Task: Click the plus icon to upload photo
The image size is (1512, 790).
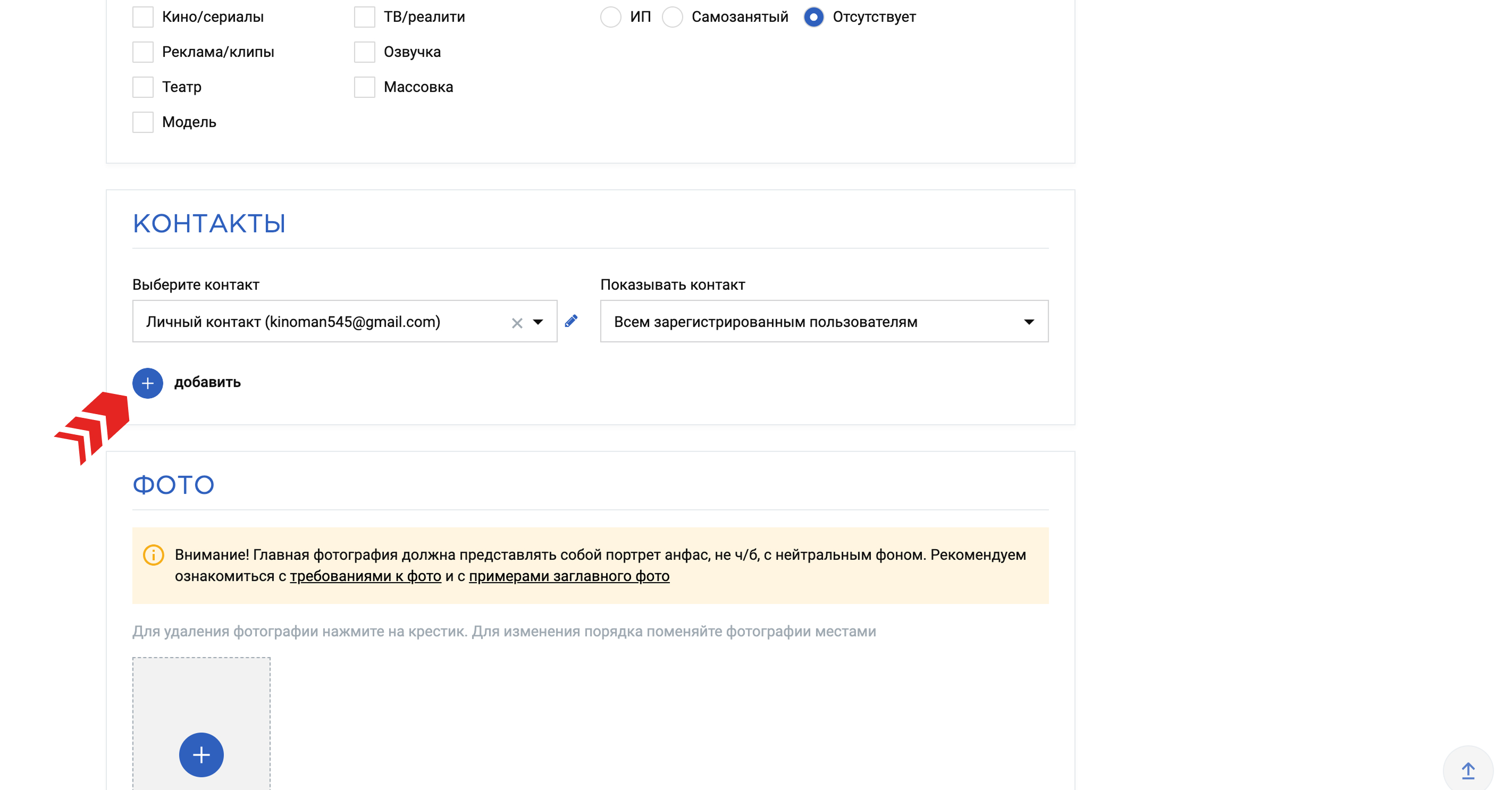Action: point(201,755)
